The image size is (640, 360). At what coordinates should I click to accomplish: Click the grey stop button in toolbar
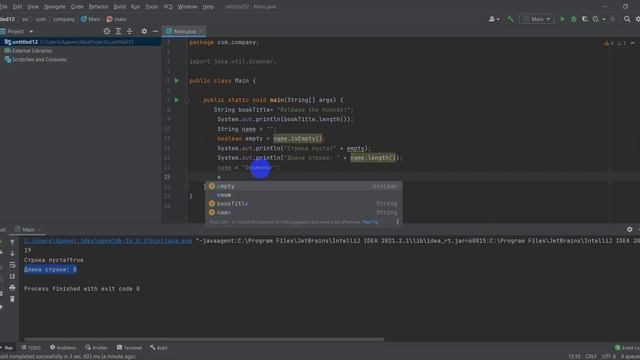tap(613, 19)
